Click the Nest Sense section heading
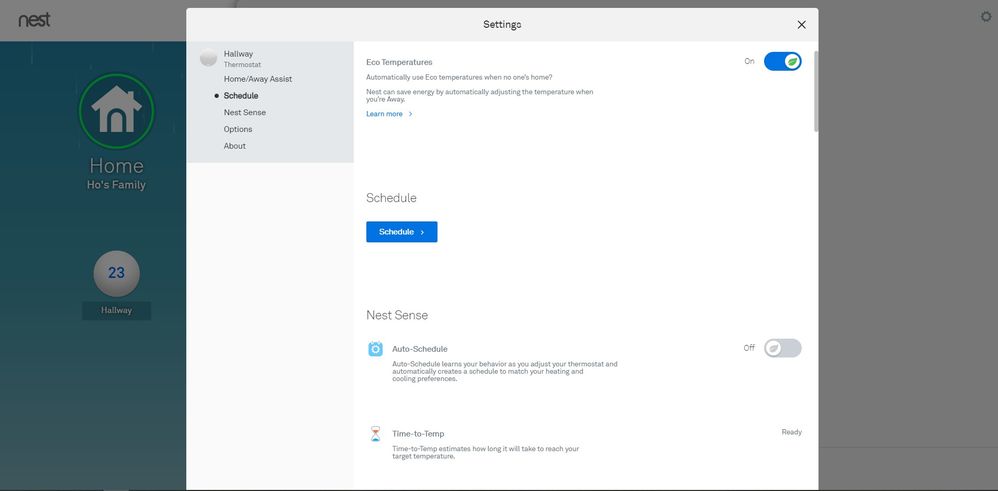The height and width of the screenshot is (491, 998). (x=397, y=315)
